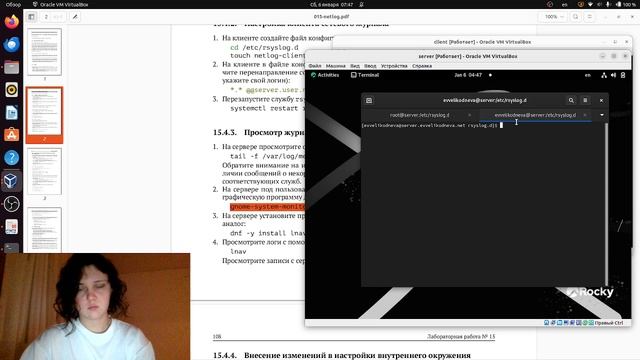This screenshot has width=640, height=360.
Task: Open Вид menu in server VirtualBox window
Action: 355,66
